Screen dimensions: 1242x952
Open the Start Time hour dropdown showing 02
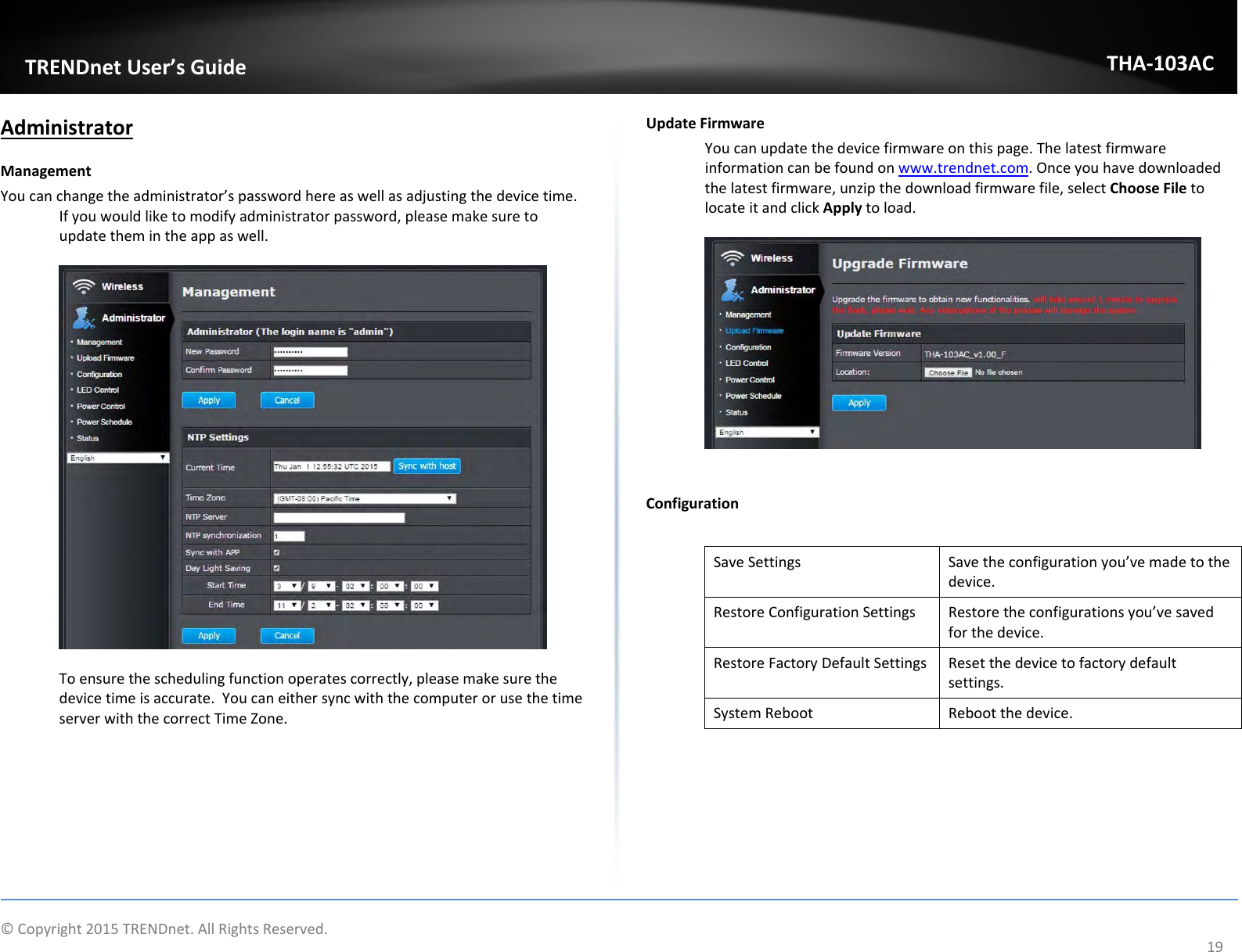[356, 586]
